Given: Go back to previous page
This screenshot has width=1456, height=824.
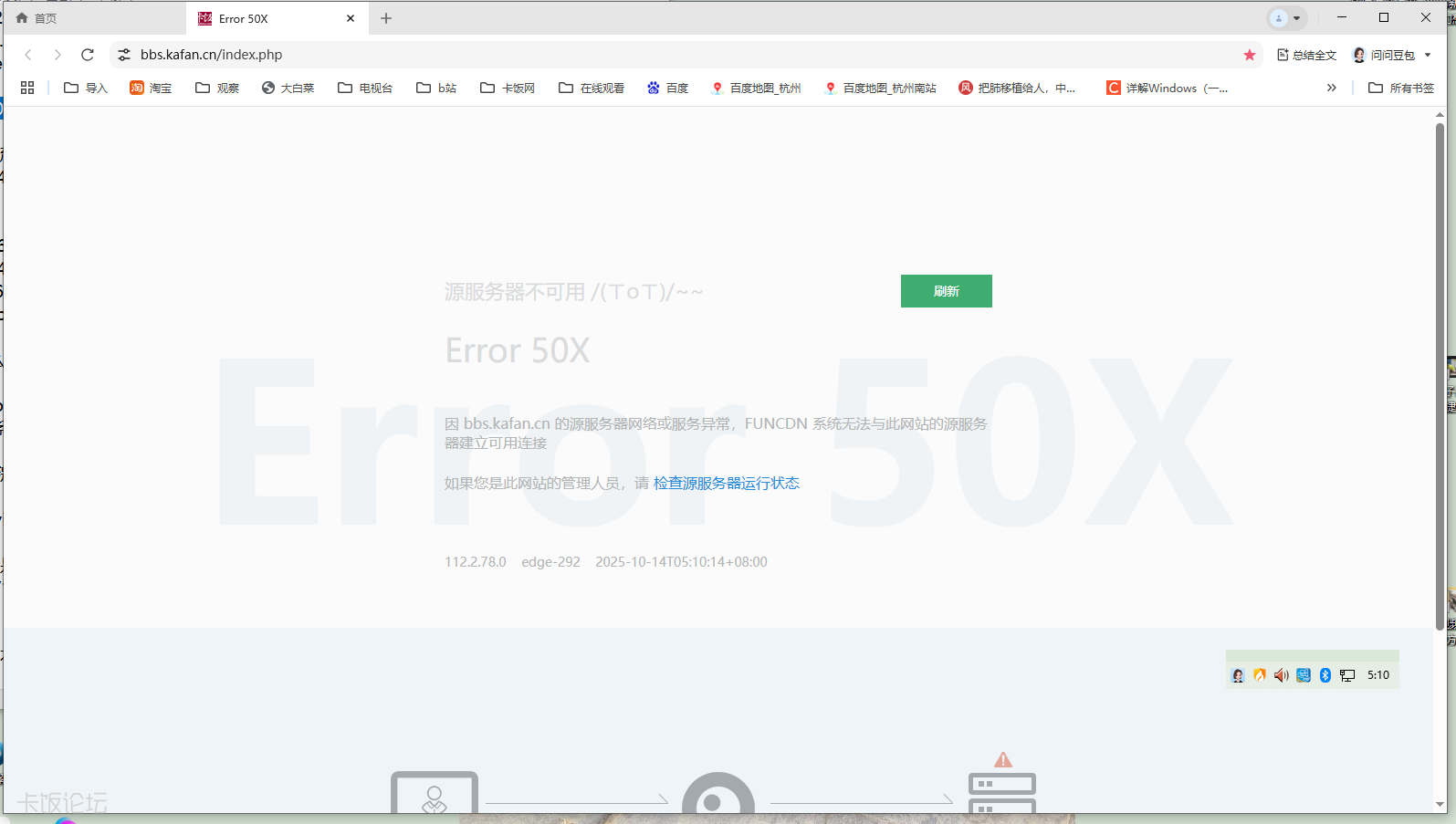Looking at the screenshot, I should [28, 55].
